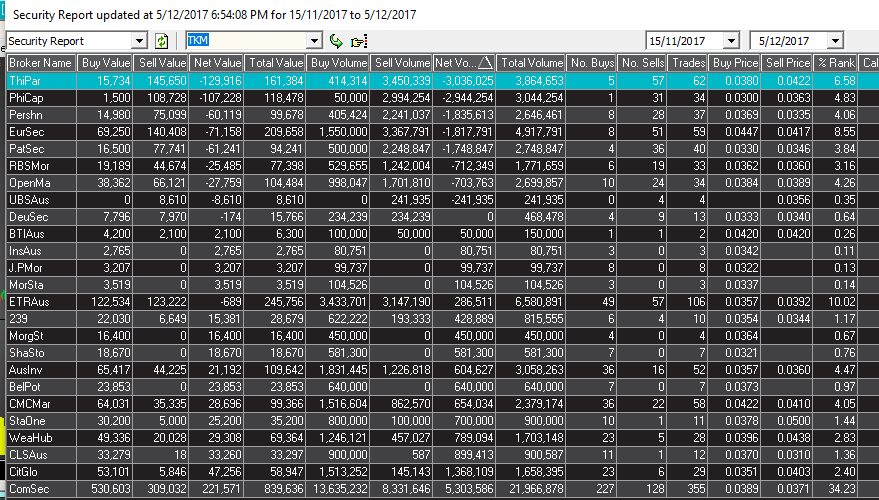This screenshot has width=879, height=500.
Task: Sort by Trades column header
Action: click(688, 63)
